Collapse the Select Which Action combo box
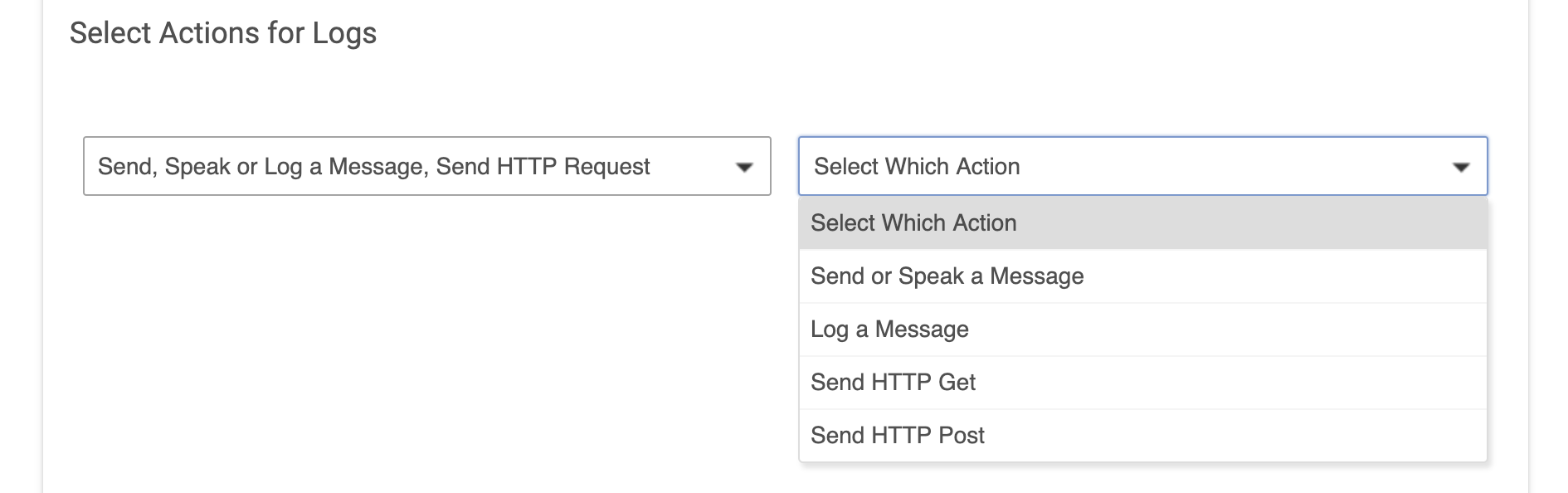This screenshot has width=1568, height=493. [1143, 166]
